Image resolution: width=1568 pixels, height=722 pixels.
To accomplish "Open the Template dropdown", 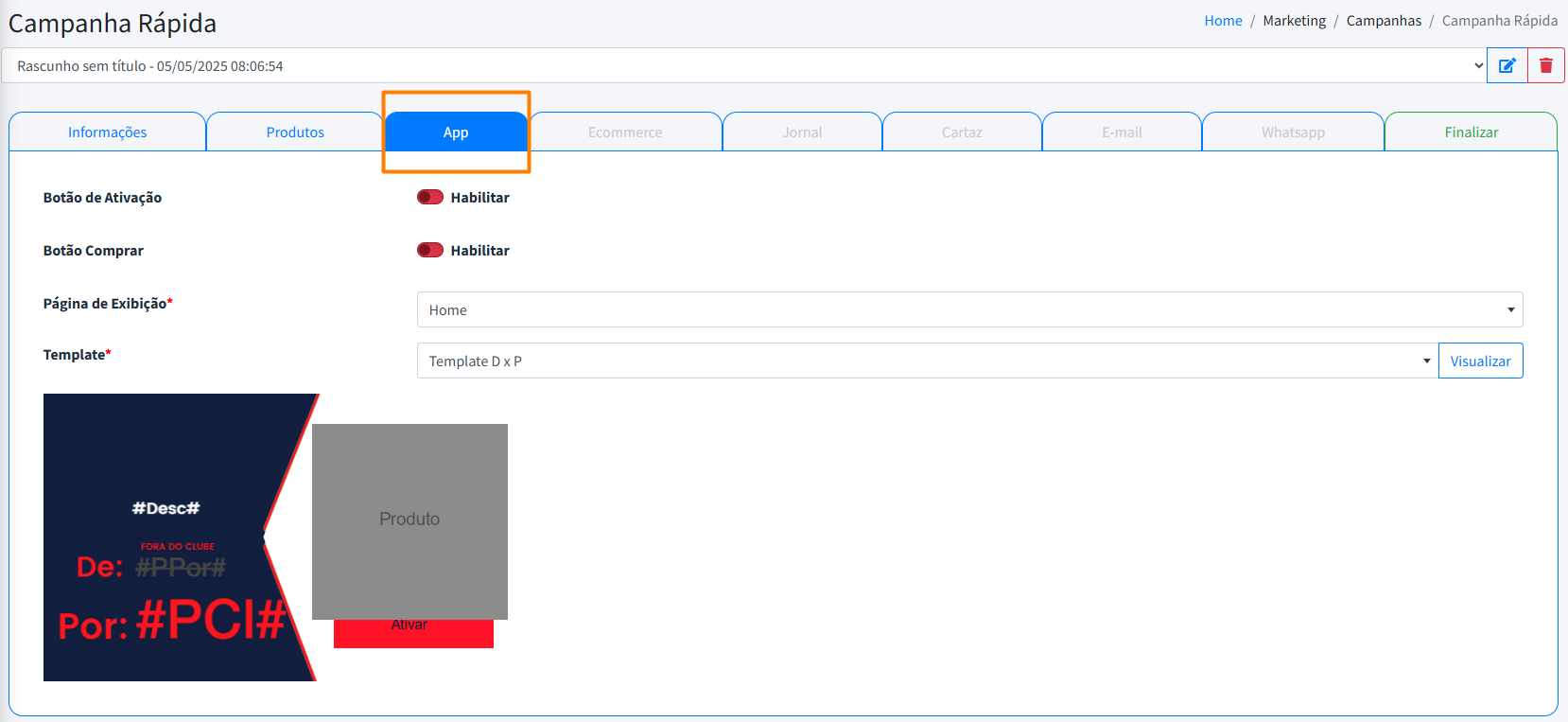I will 927,361.
